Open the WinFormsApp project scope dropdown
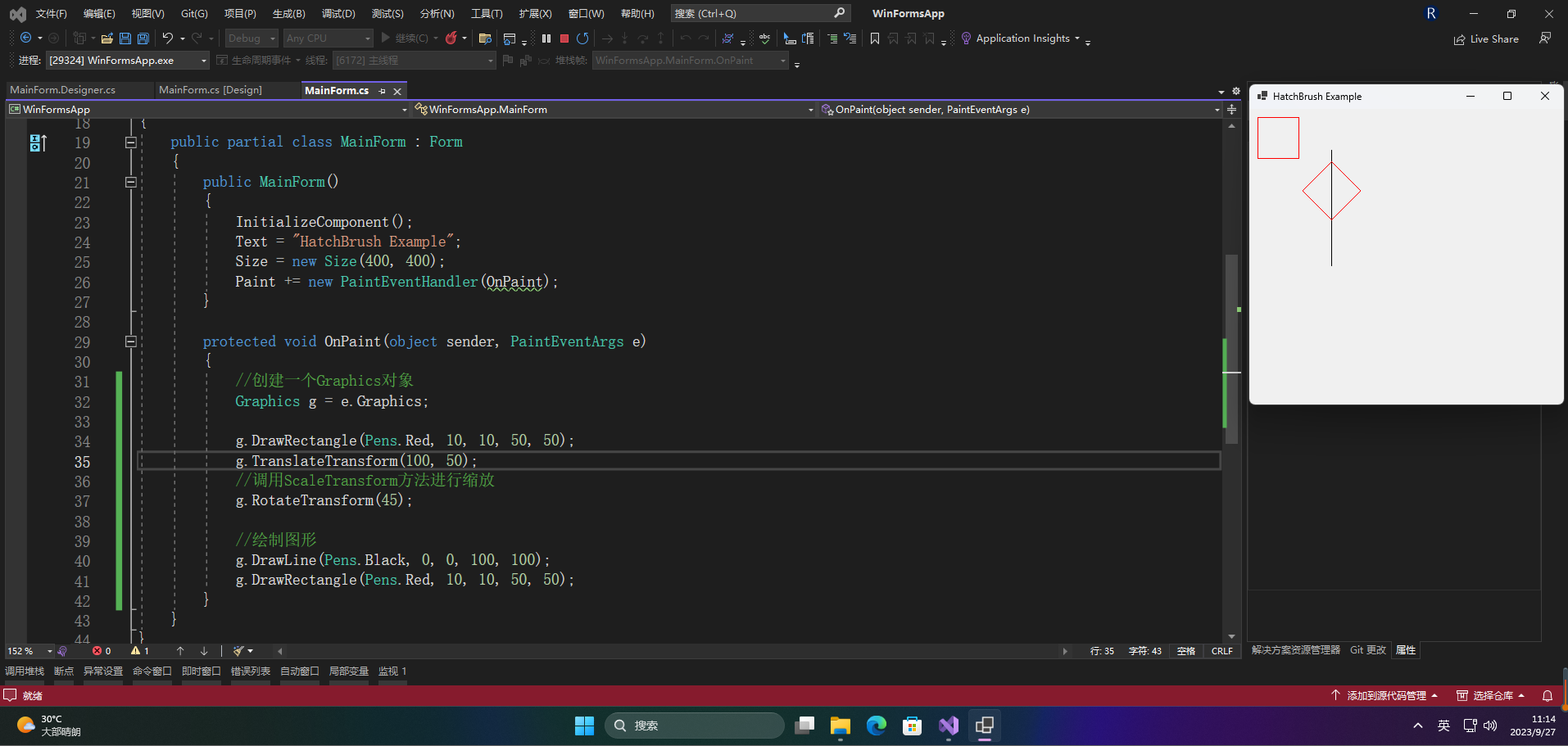Viewport: 1568px width, 746px height. pos(207,109)
